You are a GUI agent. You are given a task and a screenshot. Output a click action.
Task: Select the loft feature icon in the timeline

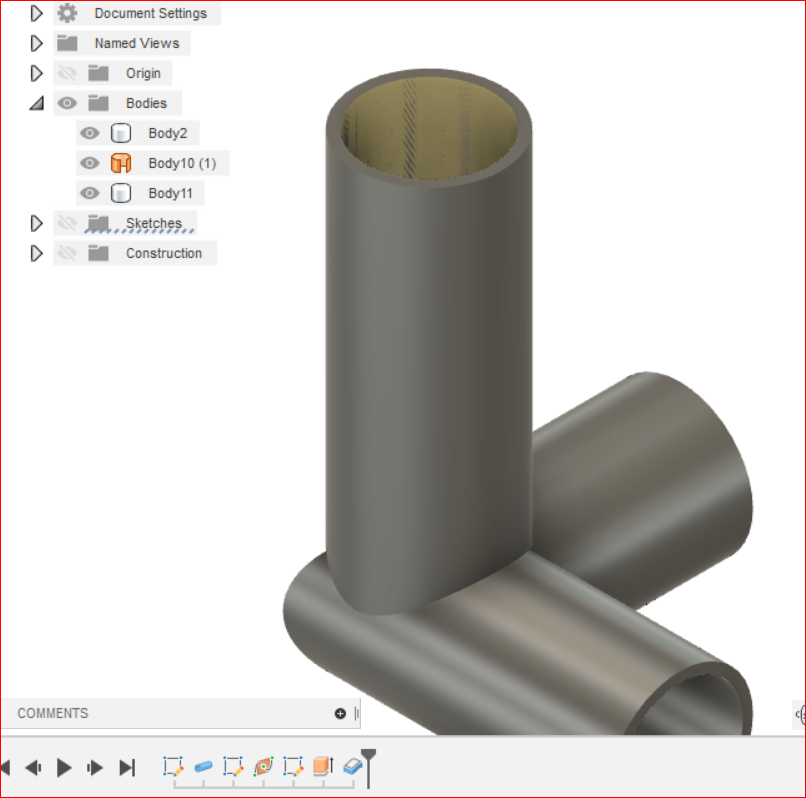[264, 767]
